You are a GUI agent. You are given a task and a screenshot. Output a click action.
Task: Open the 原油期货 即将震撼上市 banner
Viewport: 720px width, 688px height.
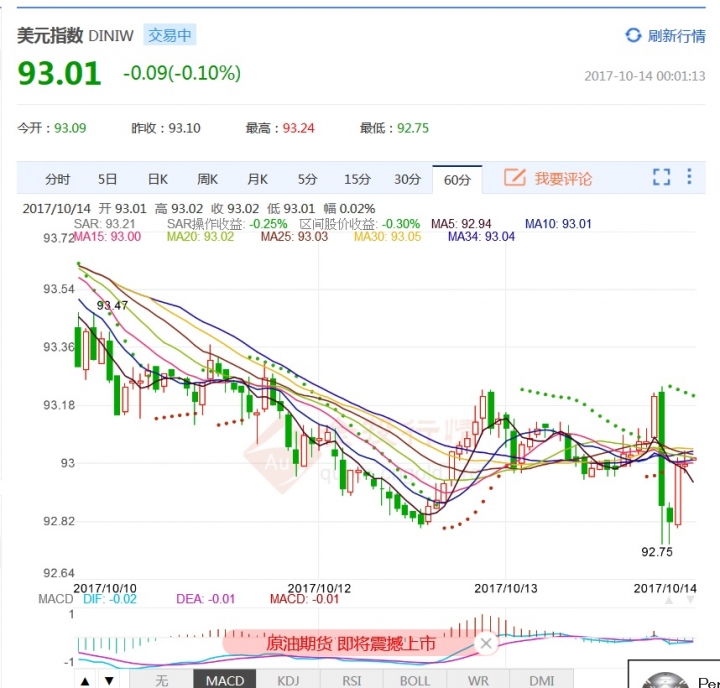click(x=350, y=643)
